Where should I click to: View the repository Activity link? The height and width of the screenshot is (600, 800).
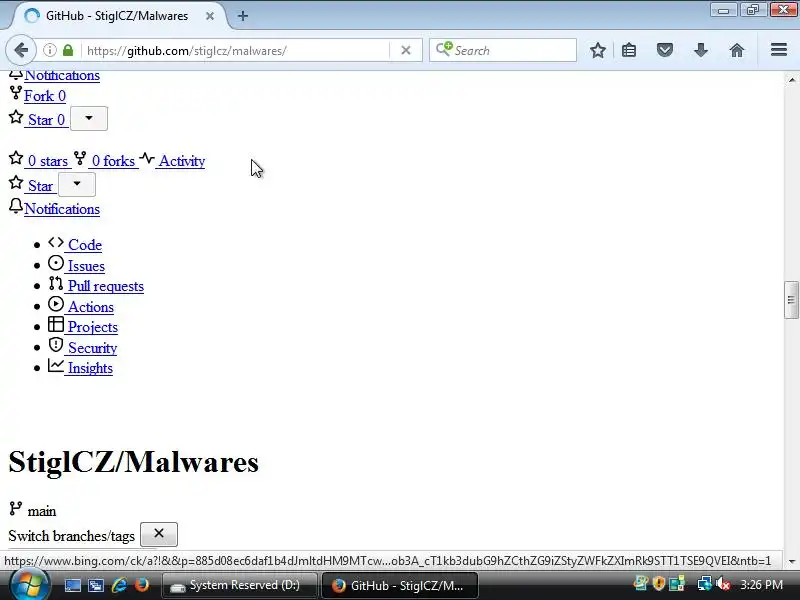click(x=182, y=161)
